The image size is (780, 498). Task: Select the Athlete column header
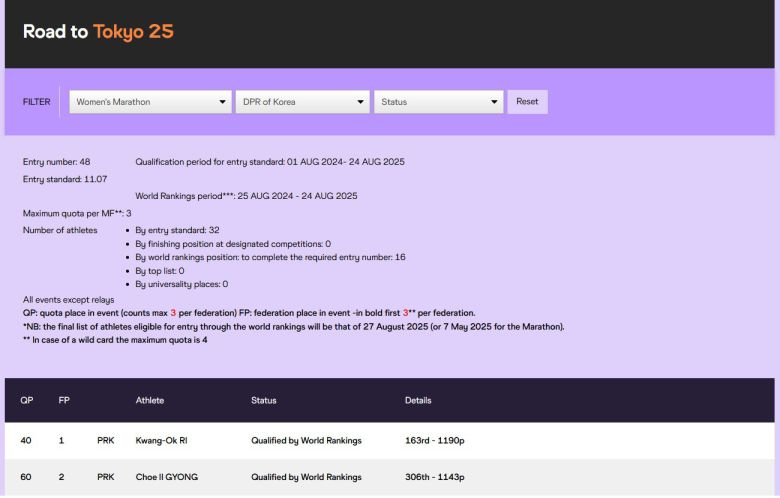tap(150, 401)
